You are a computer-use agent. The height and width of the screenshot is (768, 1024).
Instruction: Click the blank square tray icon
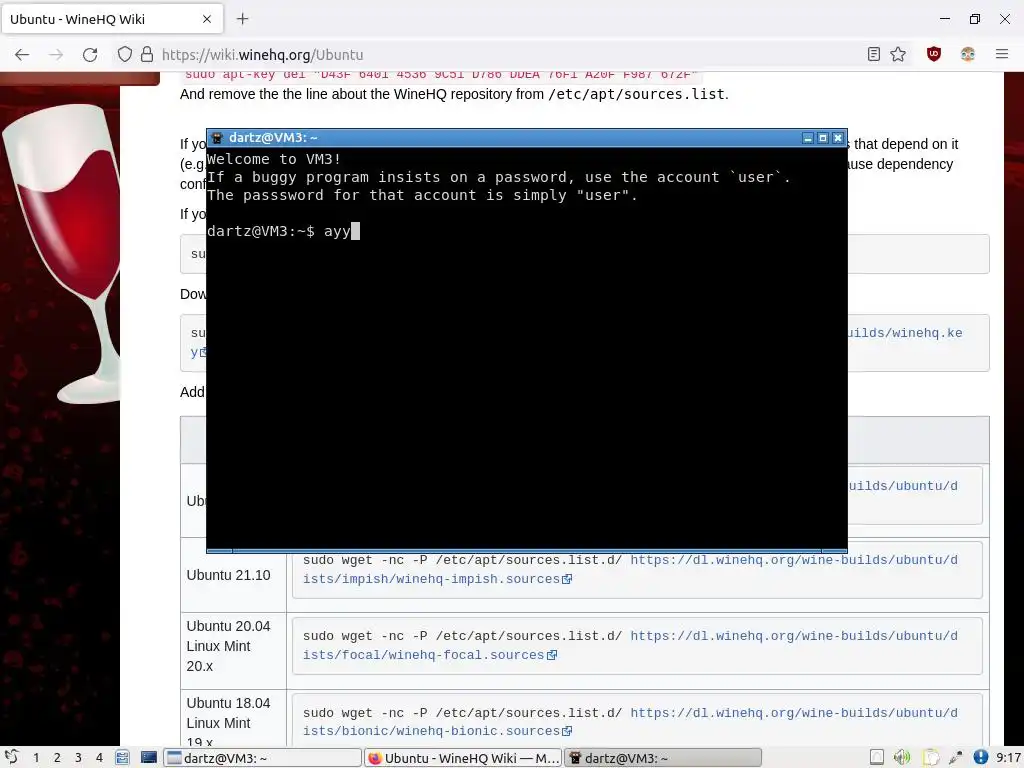tap(877, 758)
